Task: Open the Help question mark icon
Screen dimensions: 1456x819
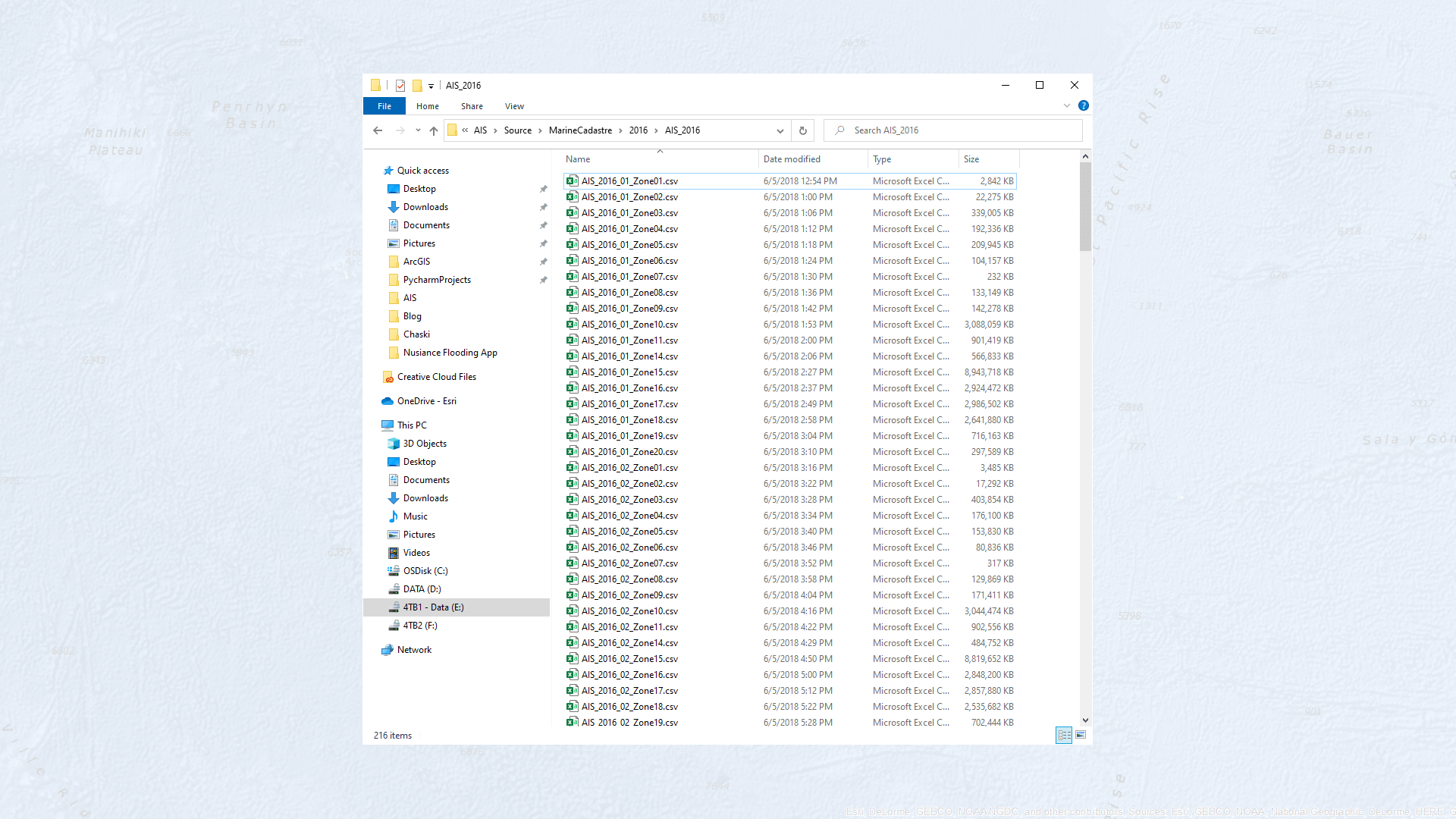Action: tap(1084, 105)
